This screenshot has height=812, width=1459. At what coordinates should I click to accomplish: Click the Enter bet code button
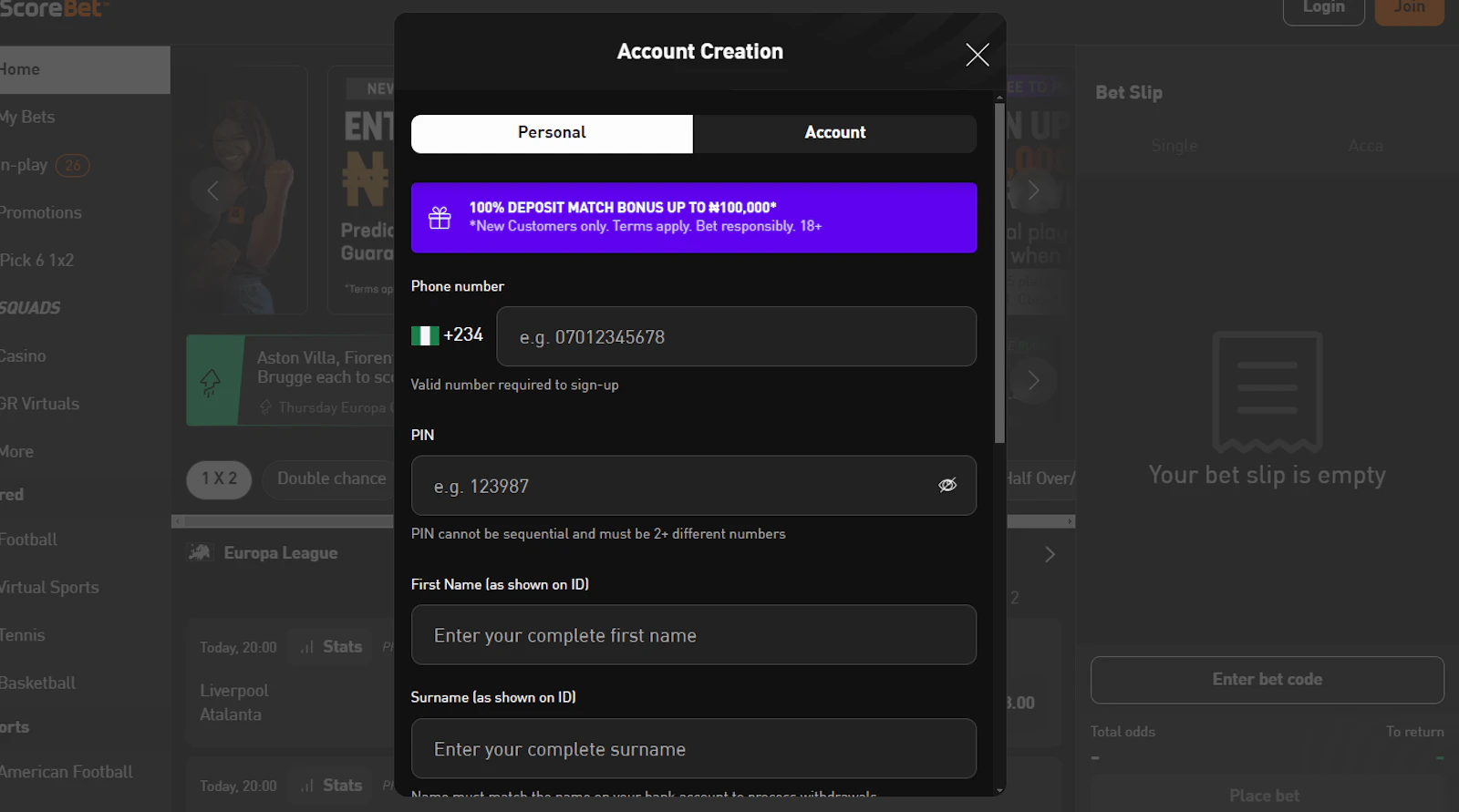(x=1267, y=680)
